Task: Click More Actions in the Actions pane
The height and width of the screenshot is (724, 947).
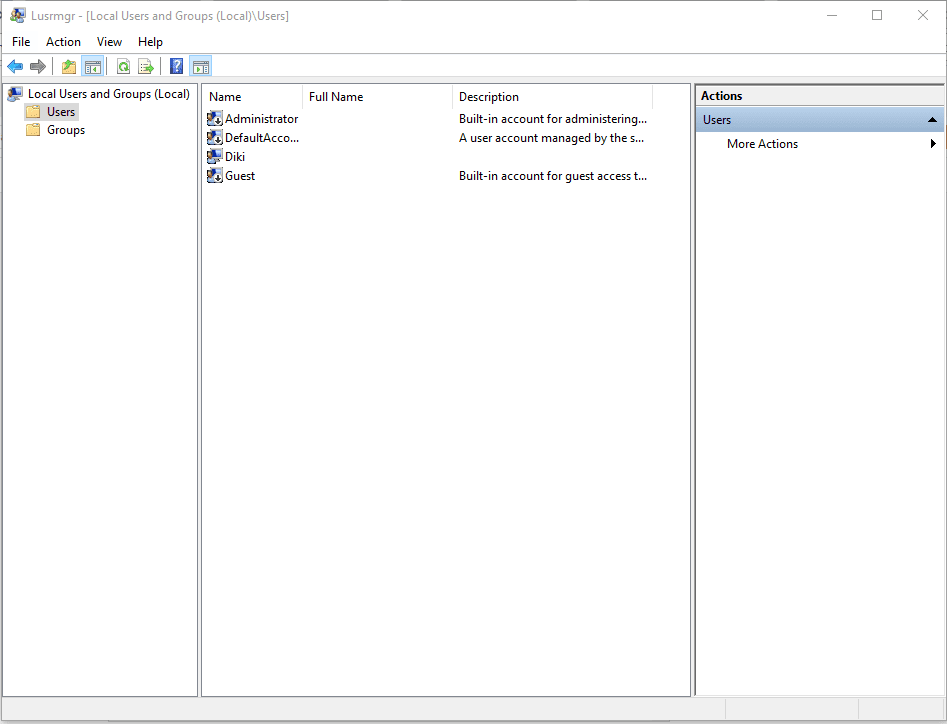Action: [x=762, y=144]
